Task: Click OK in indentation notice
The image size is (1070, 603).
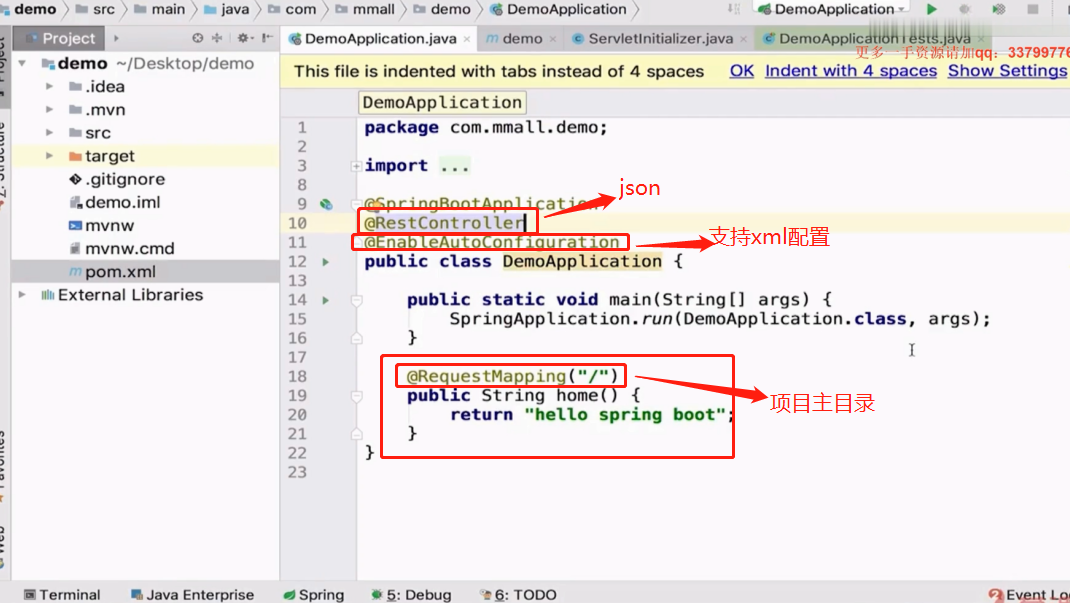Action: (x=742, y=71)
